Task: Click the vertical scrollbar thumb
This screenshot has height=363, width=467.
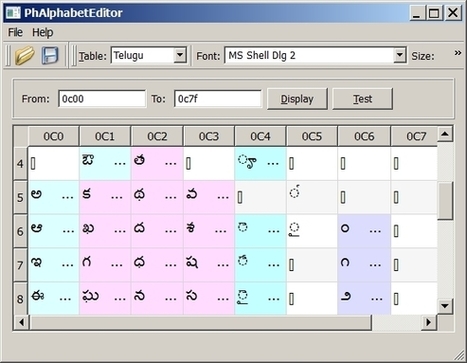Action: (445, 200)
